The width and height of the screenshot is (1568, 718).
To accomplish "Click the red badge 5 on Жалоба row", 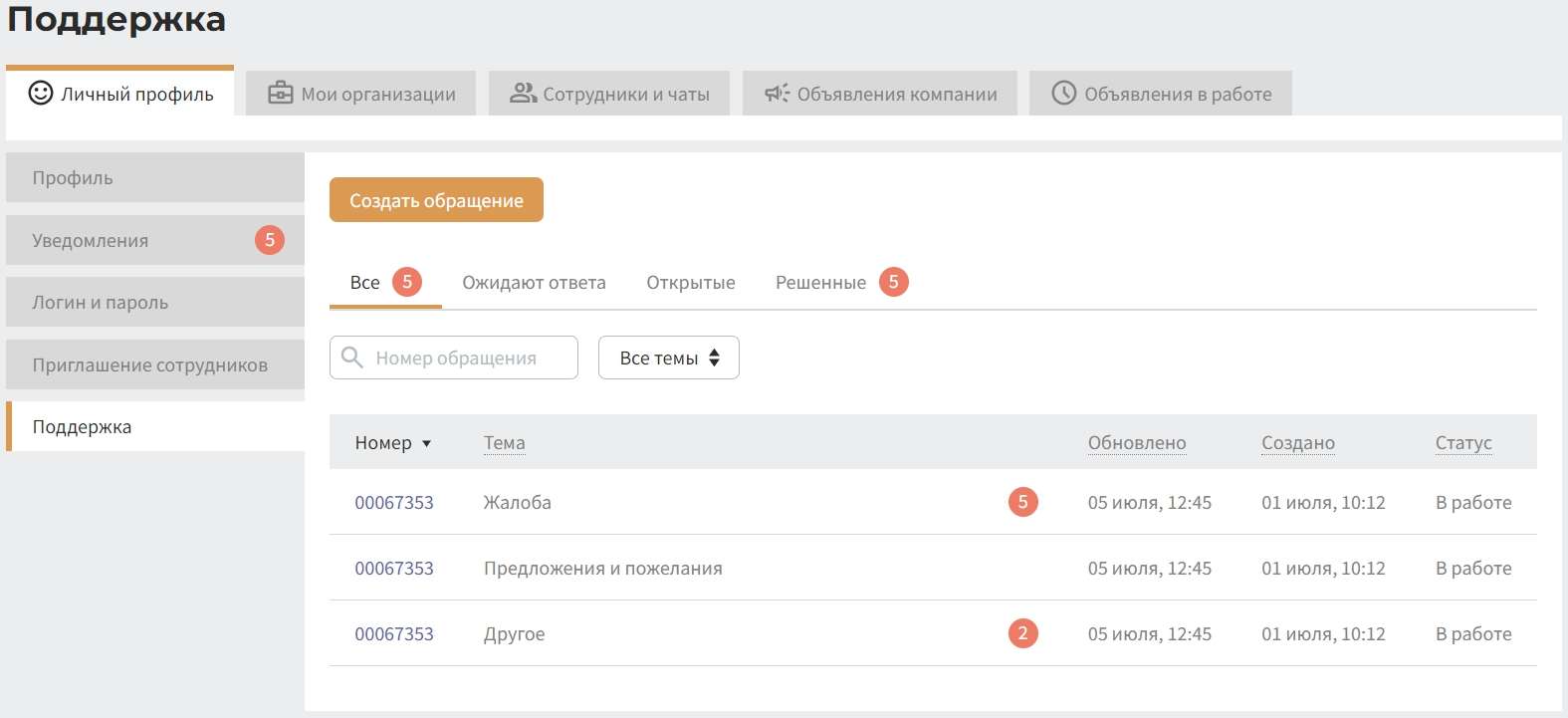I will point(1023,502).
